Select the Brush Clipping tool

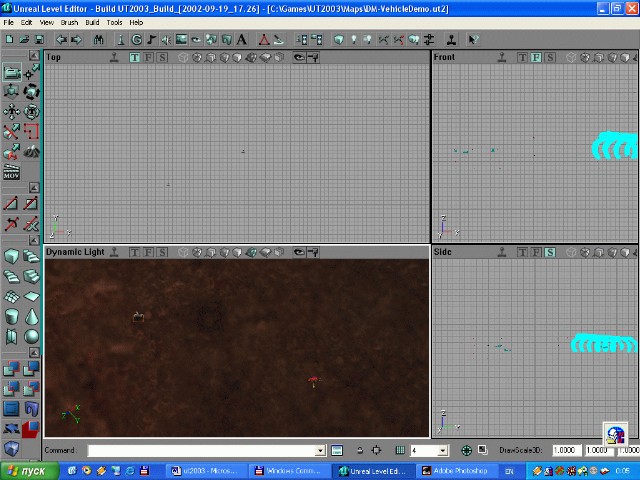point(12,131)
